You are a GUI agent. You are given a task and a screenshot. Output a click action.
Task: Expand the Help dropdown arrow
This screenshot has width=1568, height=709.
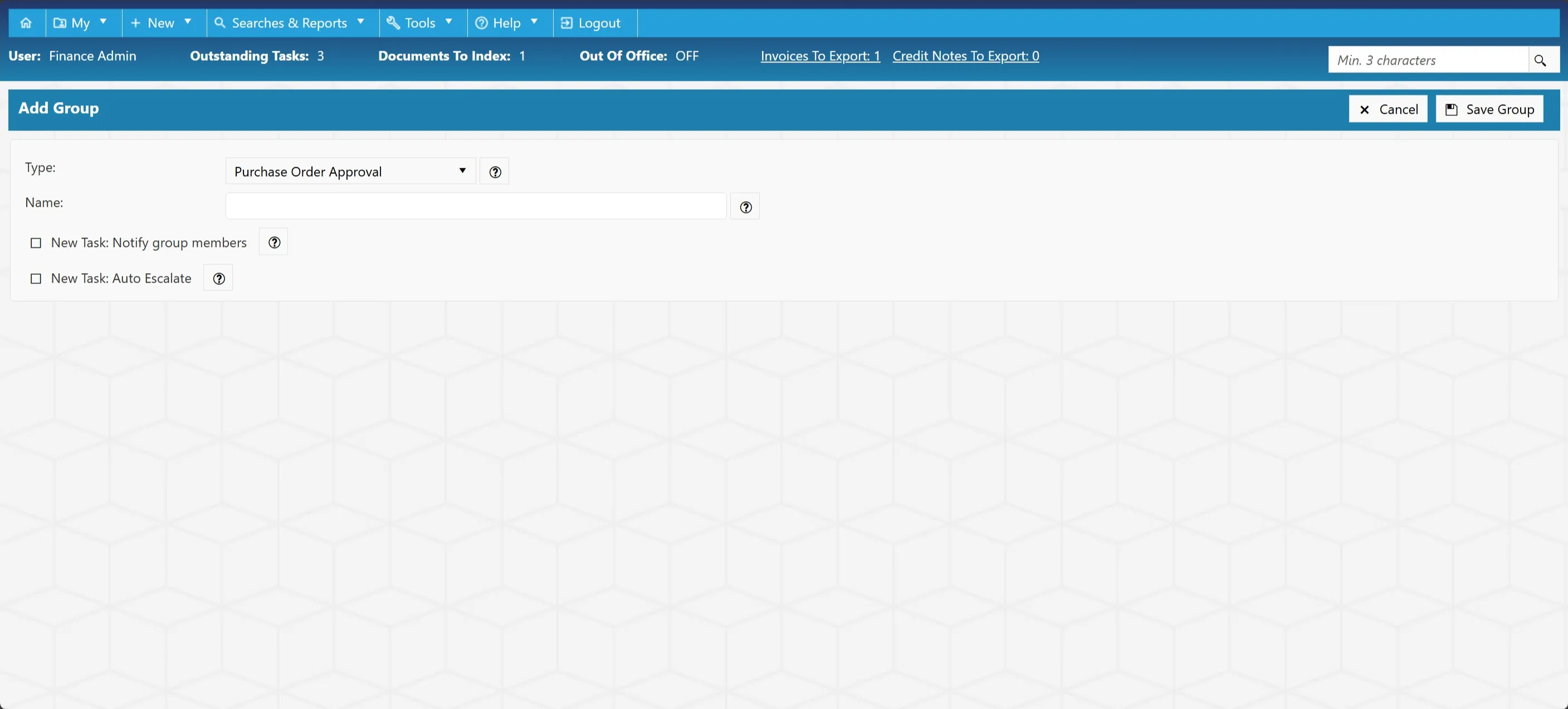point(534,21)
